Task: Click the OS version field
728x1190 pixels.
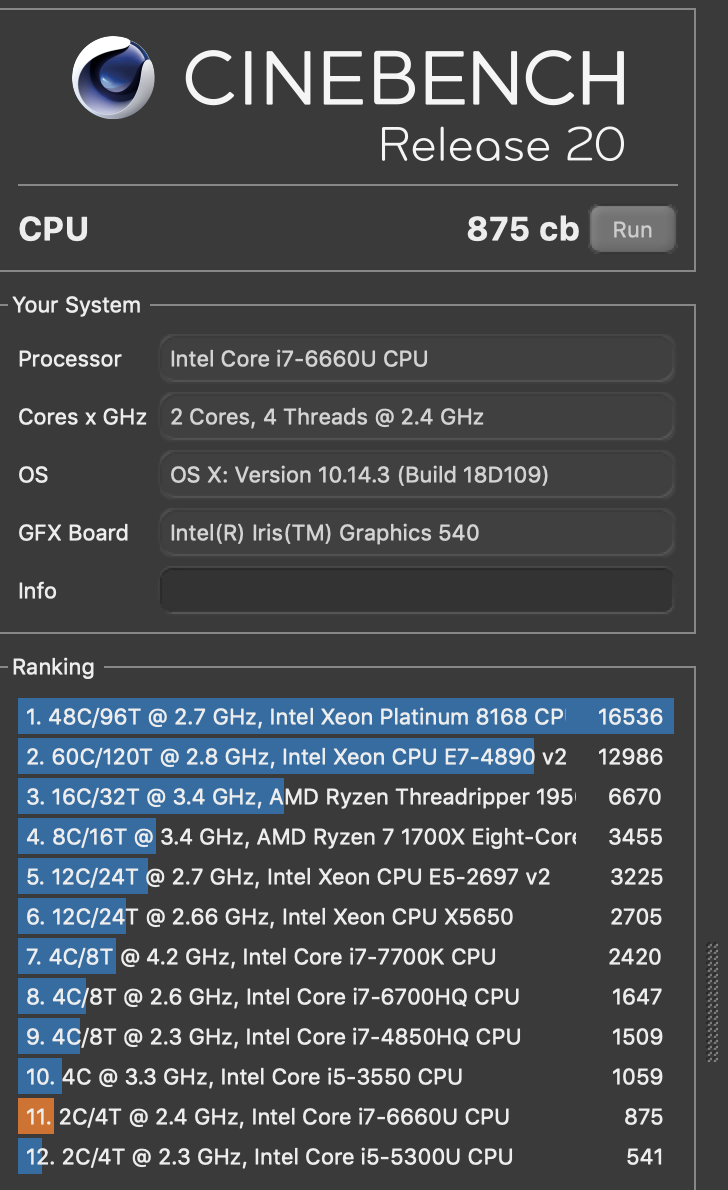Action: point(417,475)
